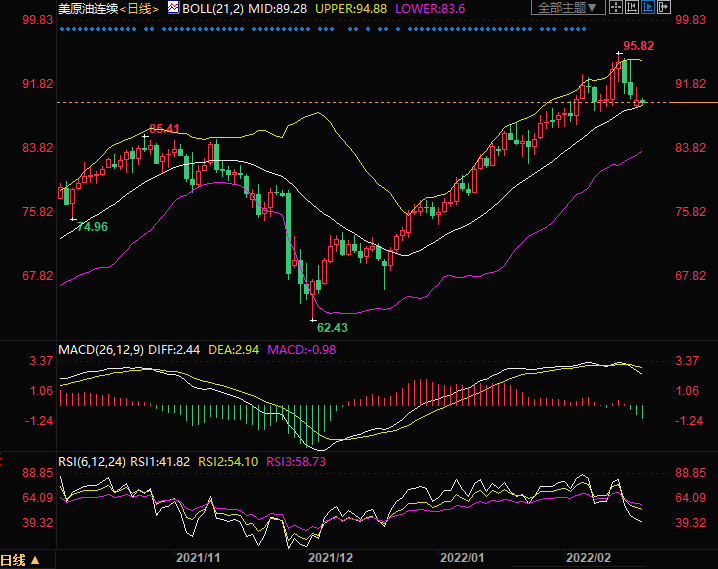Click the 2022/02 date on the time axis
Viewport: 718px width, 569px height.
click(x=590, y=556)
